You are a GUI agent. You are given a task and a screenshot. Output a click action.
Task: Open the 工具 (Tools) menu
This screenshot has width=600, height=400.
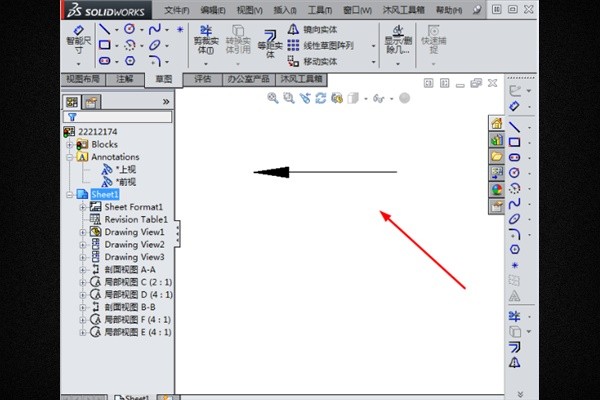coord(320,10)
